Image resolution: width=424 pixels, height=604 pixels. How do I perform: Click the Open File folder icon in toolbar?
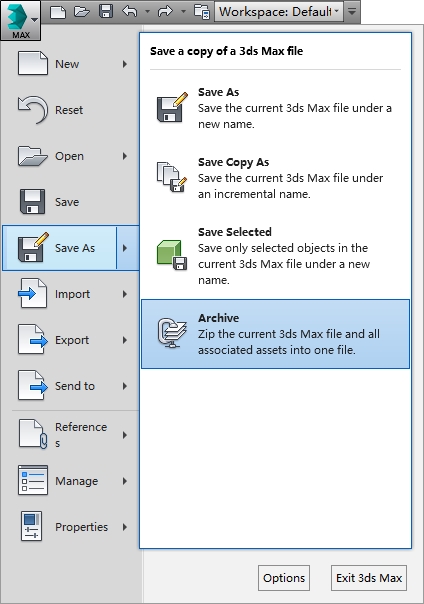click(x=82, y=12)
